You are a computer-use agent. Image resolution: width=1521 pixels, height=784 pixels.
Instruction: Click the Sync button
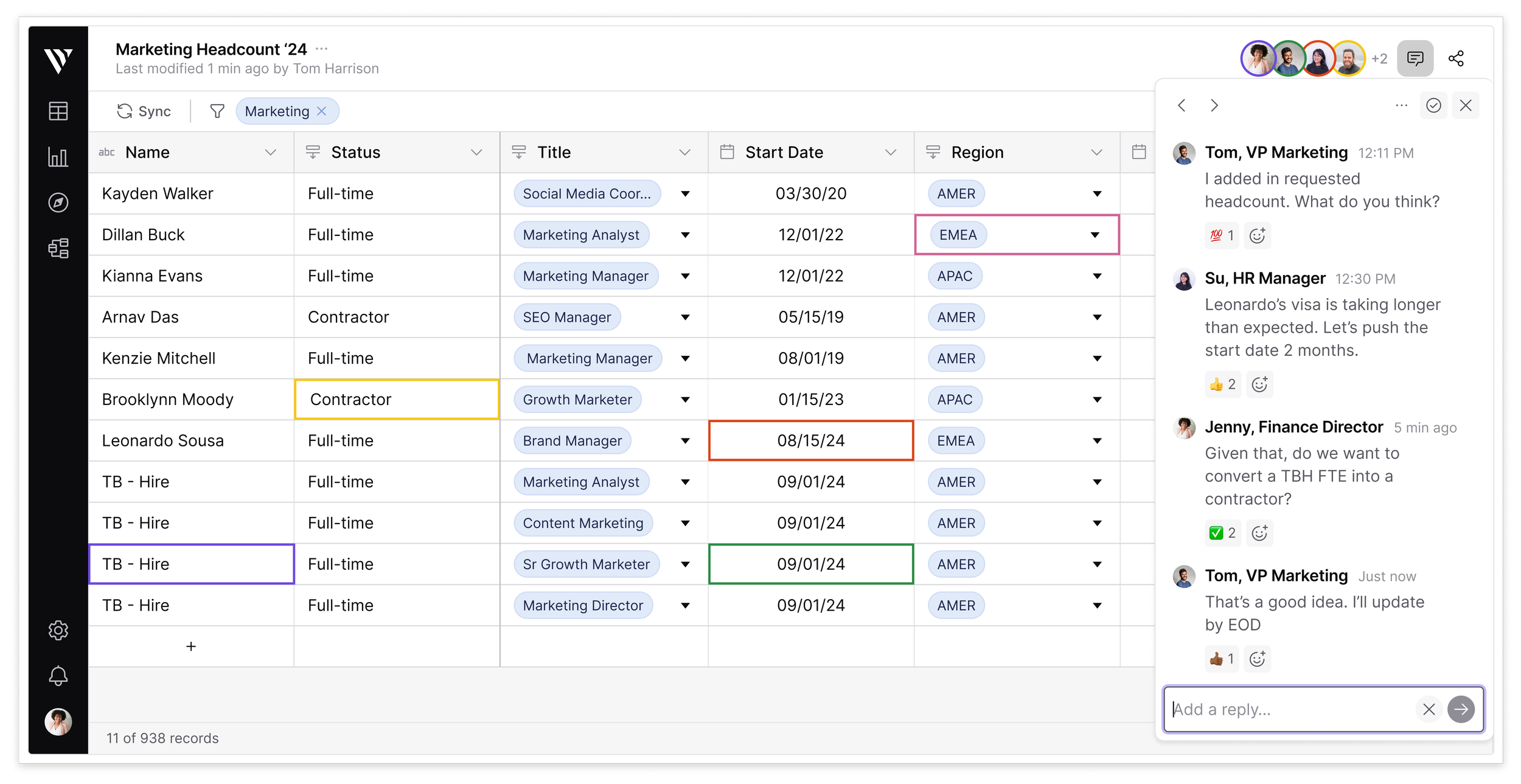pyautogui.click(x=144, y=111)
